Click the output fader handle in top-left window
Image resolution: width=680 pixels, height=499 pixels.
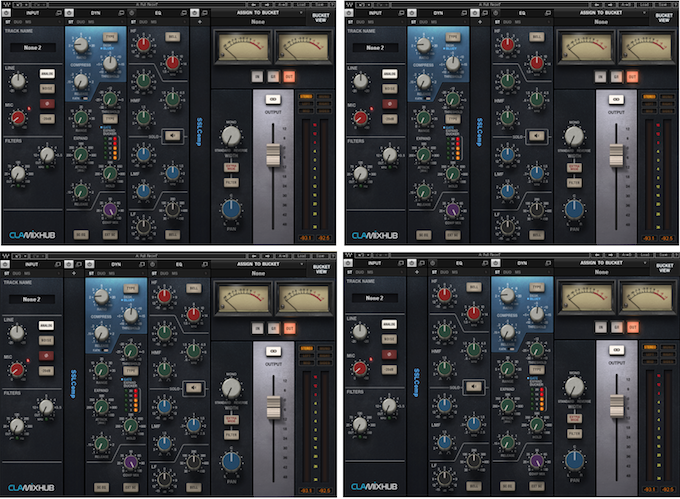click(273, 155)
